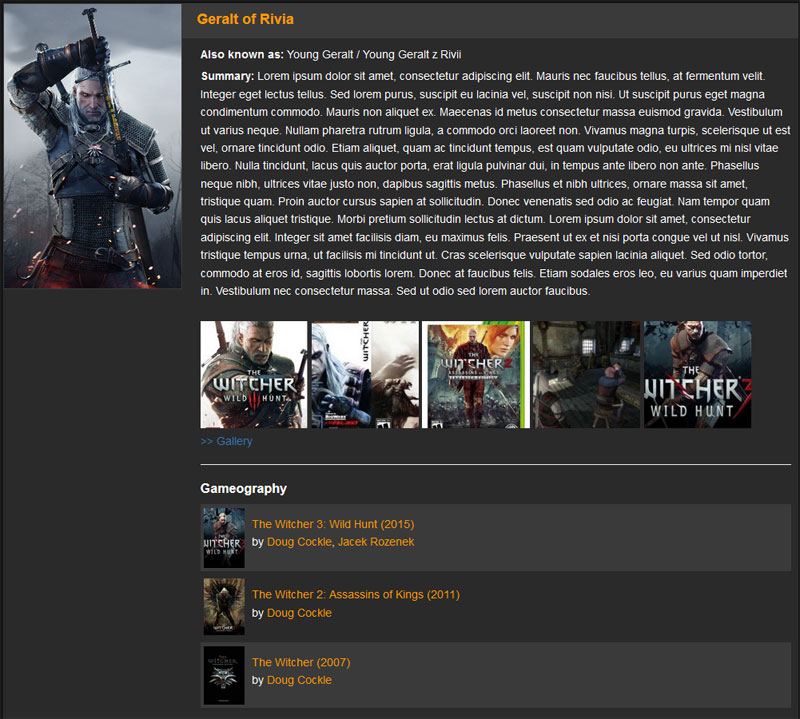Open The Witcher 2: Assassins of Kings link
800x719 pixels.
[356, 594]
